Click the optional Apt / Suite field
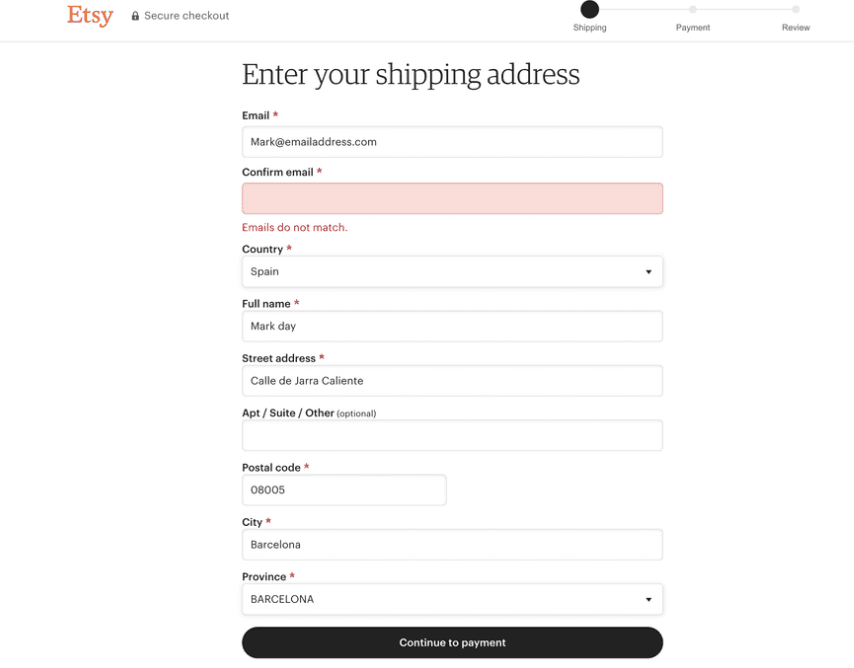The width and height of the screenshot is (854, 668). (x=452, y=435)
